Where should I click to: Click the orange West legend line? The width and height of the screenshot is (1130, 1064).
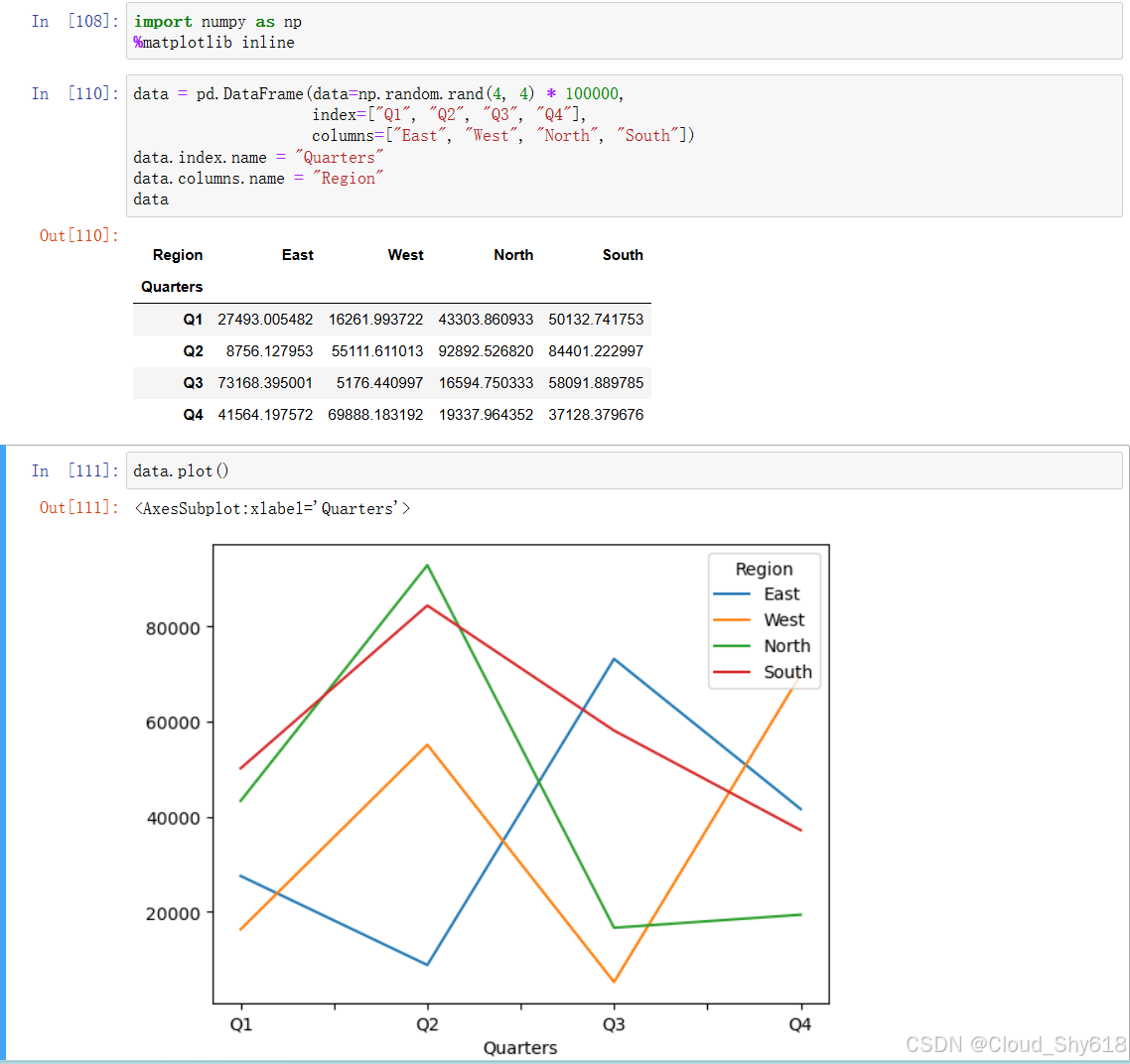(x=732, y=620)
